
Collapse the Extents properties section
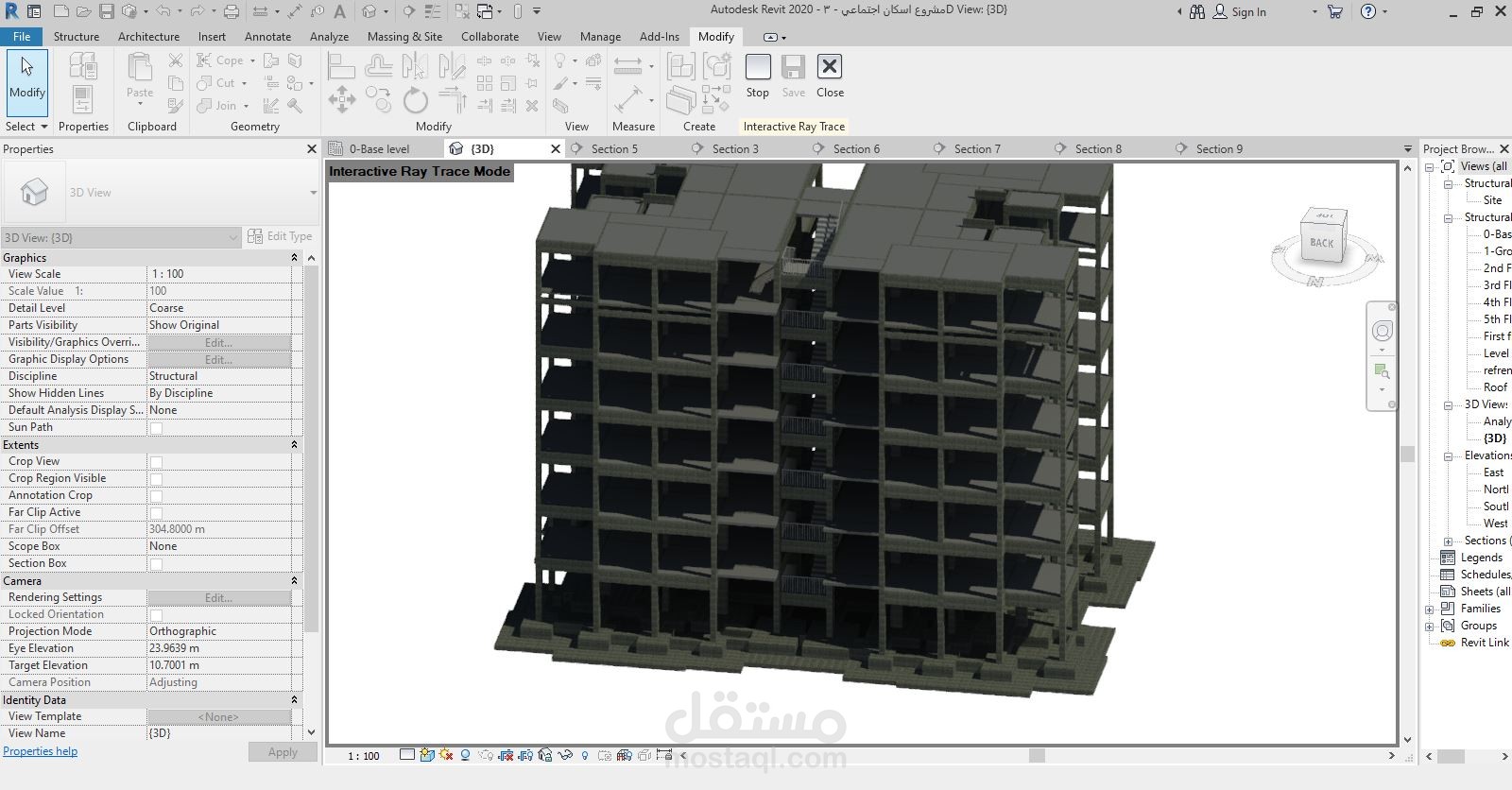(x=294, y=445)
